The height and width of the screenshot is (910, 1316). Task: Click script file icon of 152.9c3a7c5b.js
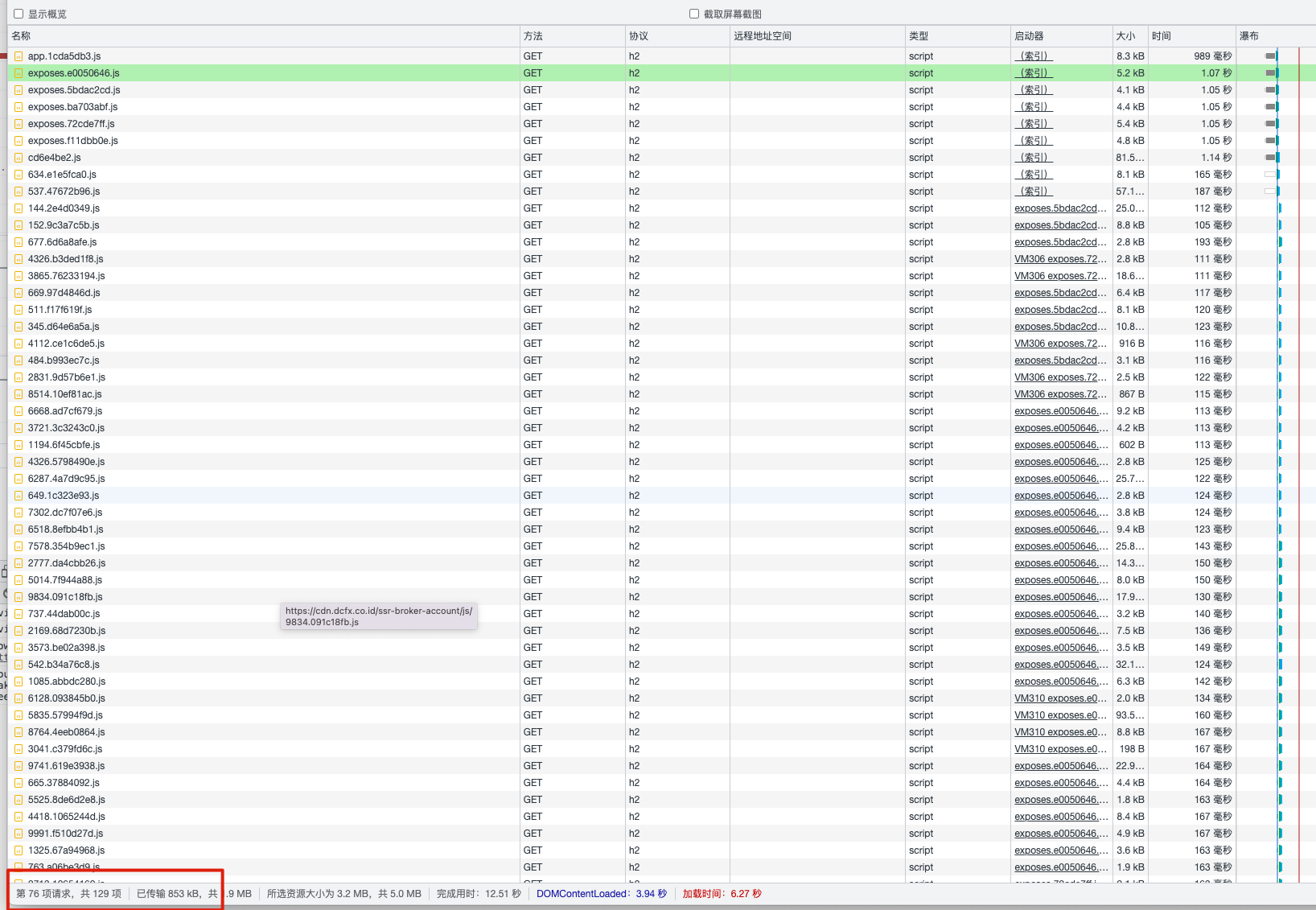(x=19, y=225)
